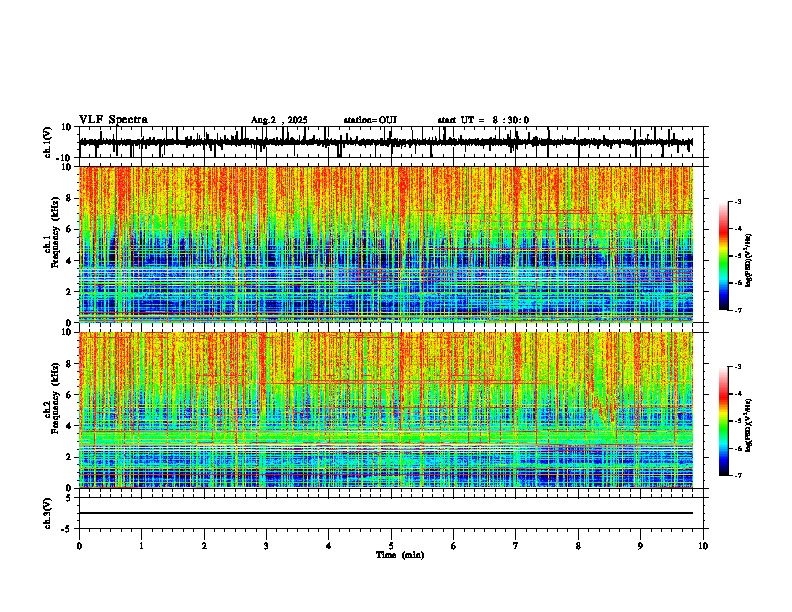Click time axis tick label "4"
The width and height of the screenshot is (792, 612).
[x=329, y=546]
